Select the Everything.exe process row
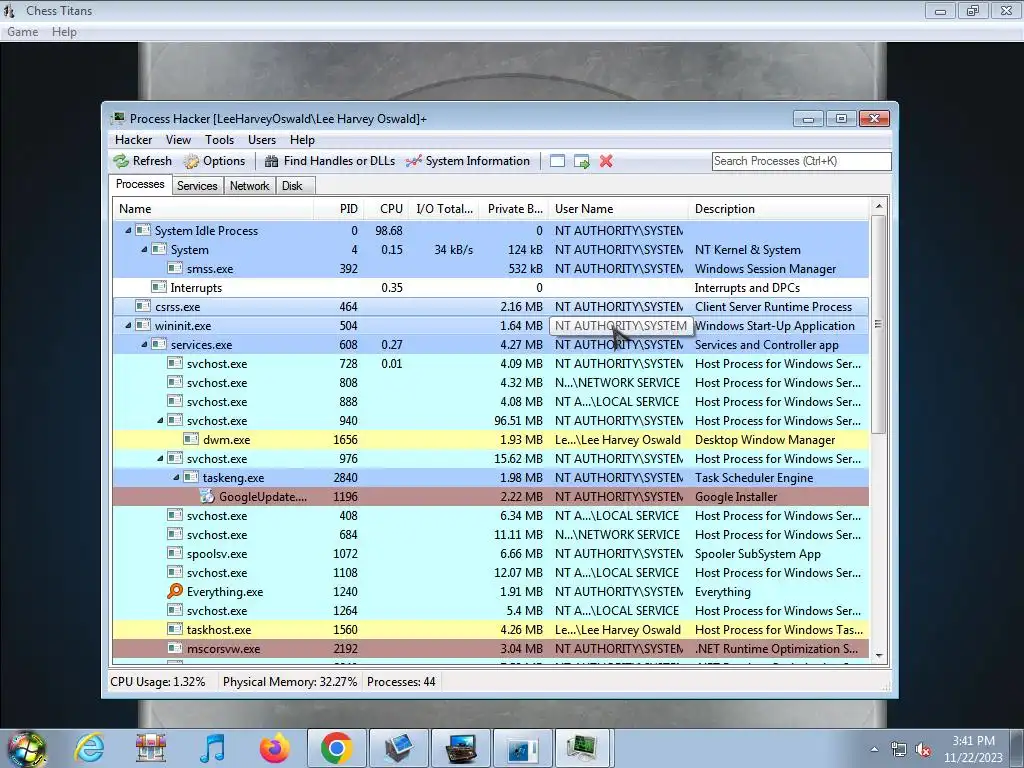This screenshot has height=768, width=1024. point(491,592)
